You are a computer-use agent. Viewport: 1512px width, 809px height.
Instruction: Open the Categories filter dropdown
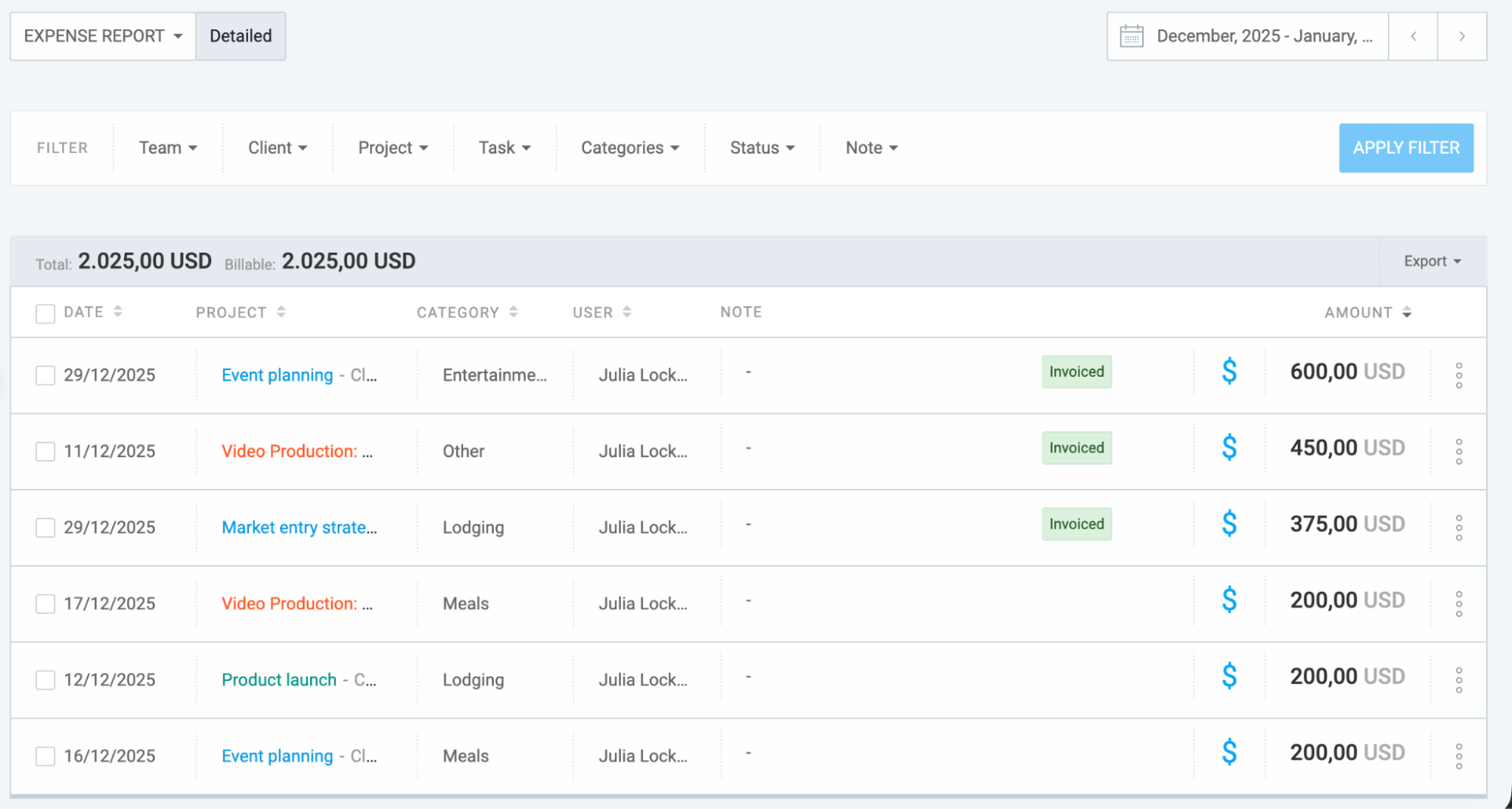629,148
